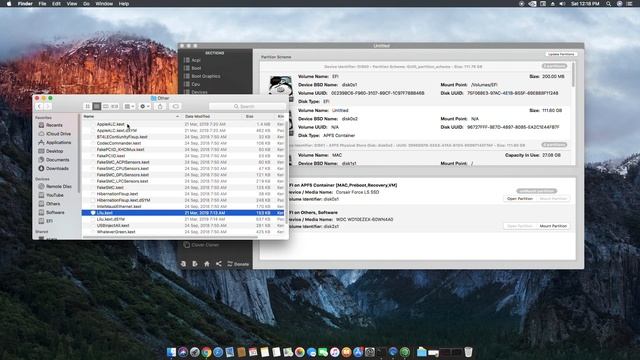Select the WhateverGreen.kext file
Screen dimensions: 640x360
(116, 232)
